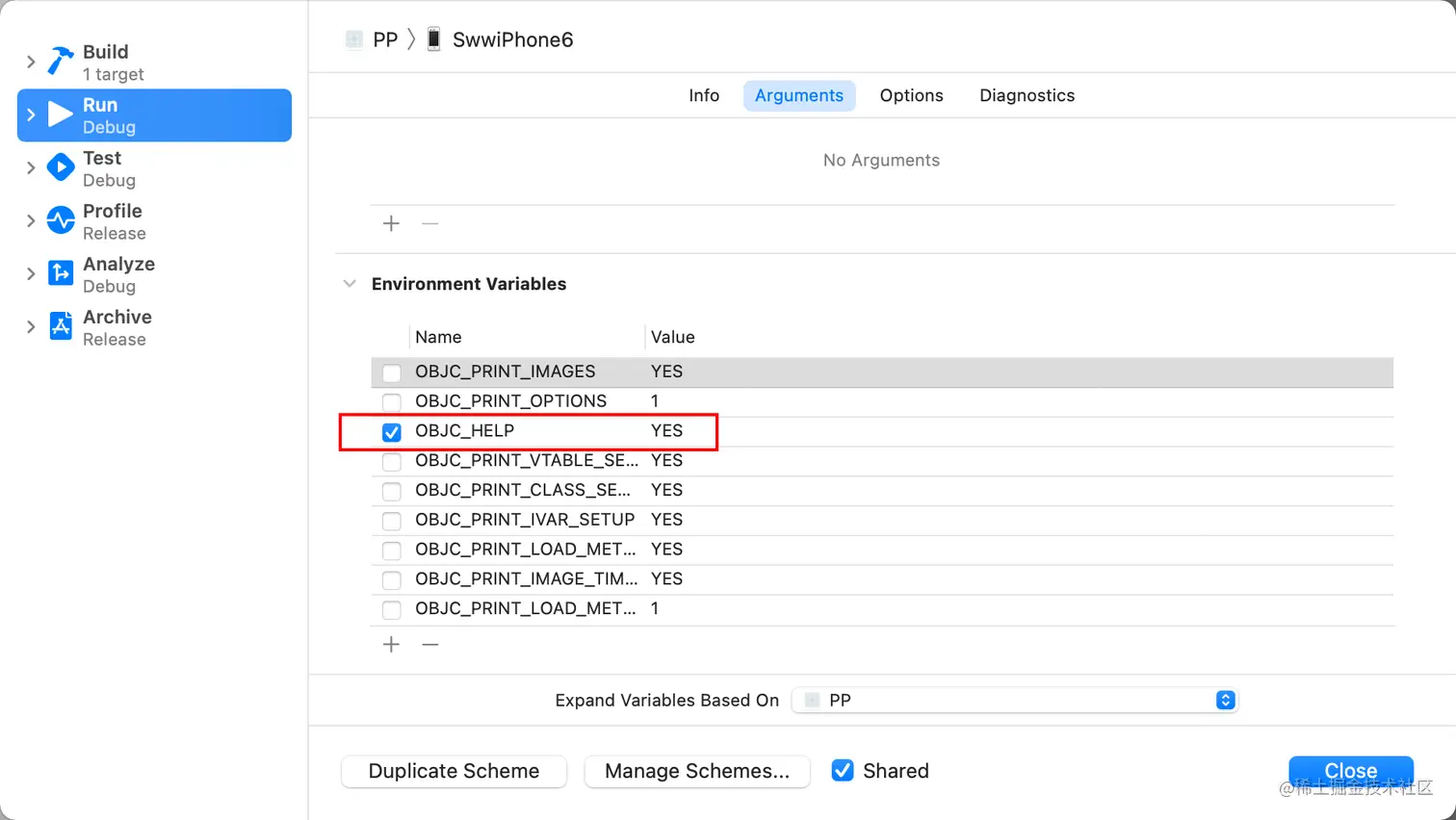Click the Test diamond icon
This screenshot has height=820, width=1456.
[x=61, y=168]
